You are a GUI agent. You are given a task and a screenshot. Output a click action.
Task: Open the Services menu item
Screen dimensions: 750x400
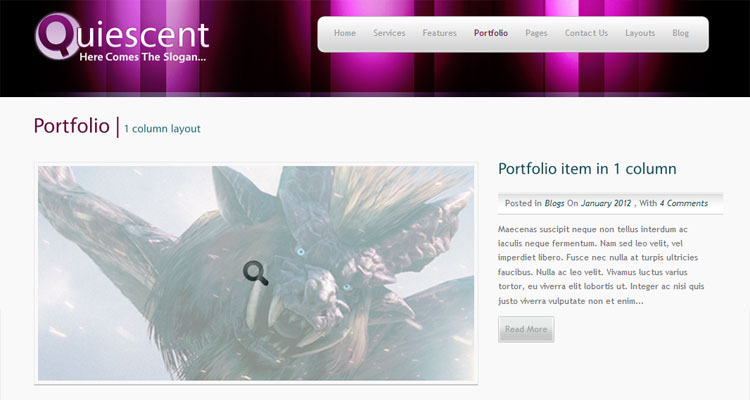tap(389, 33)
